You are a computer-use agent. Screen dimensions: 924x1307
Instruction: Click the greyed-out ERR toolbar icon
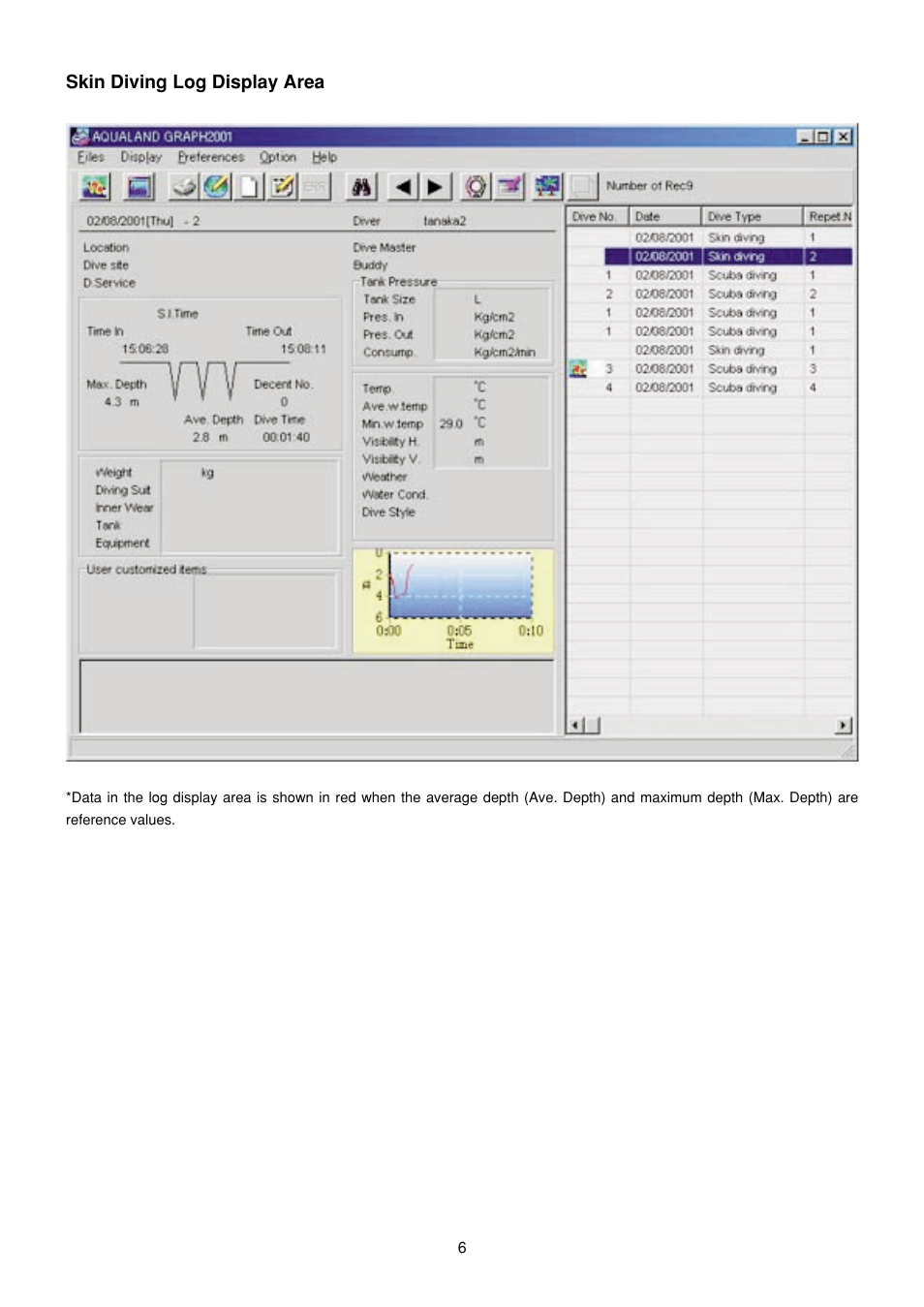pyautogui.click(x=315, y=186)
